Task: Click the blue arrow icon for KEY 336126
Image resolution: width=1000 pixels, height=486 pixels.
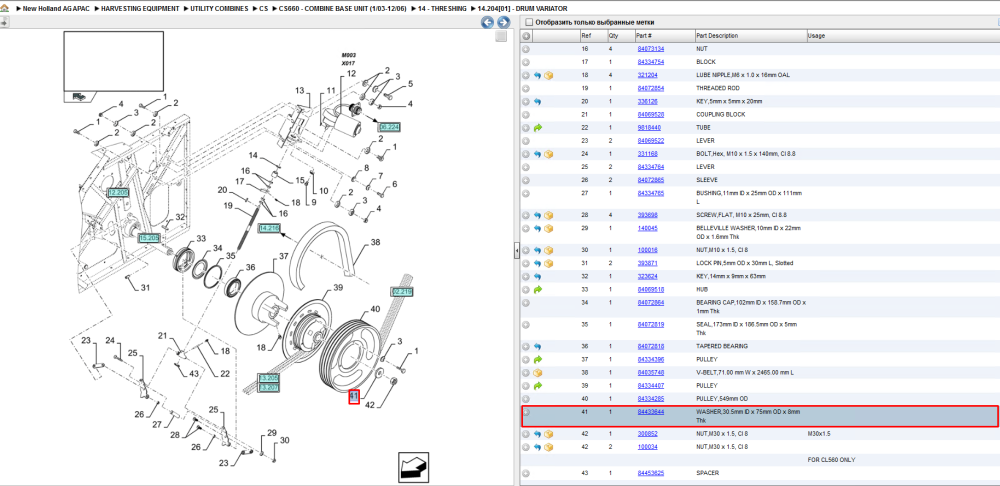Action: pos(538,101)
